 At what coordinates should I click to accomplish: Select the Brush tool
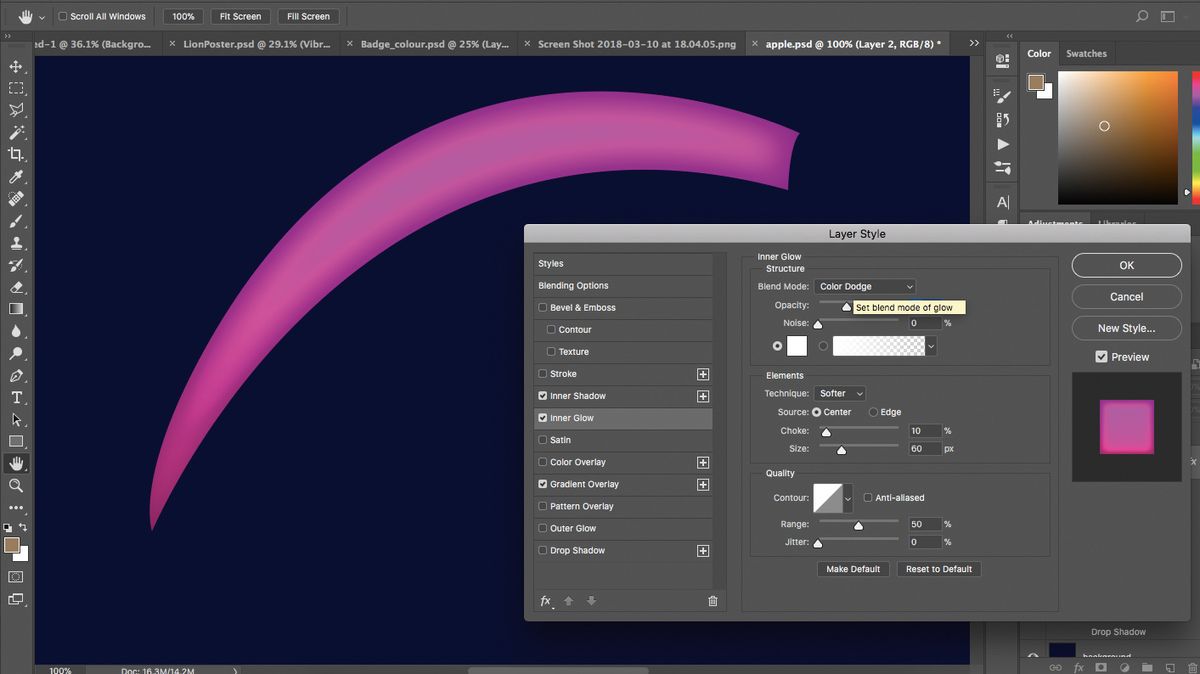[x=14, y=221]
